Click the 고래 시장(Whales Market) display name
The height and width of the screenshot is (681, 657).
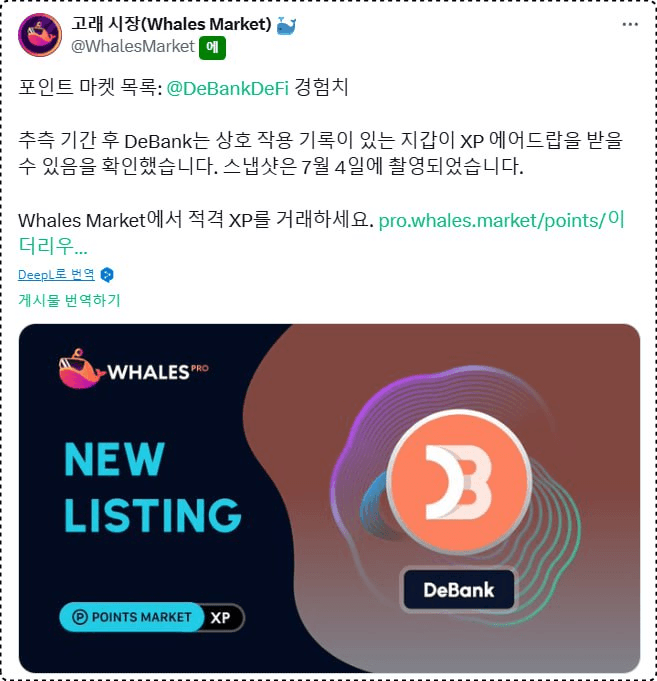171,24
